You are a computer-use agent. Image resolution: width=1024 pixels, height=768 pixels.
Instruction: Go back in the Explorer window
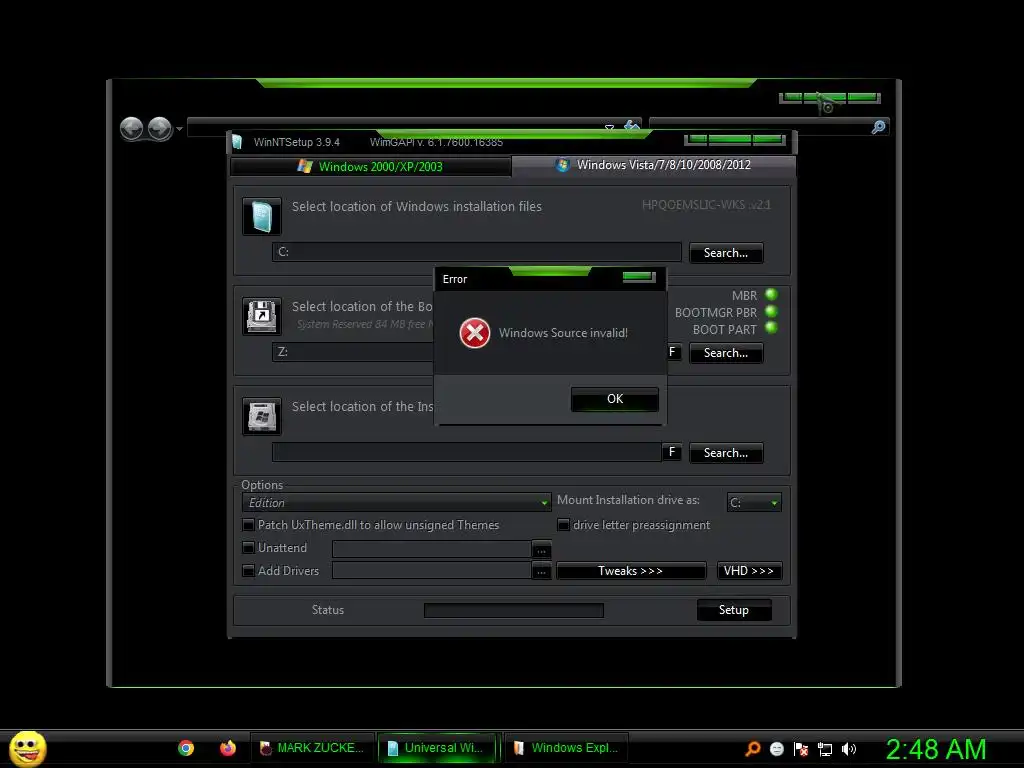[132, 129]
